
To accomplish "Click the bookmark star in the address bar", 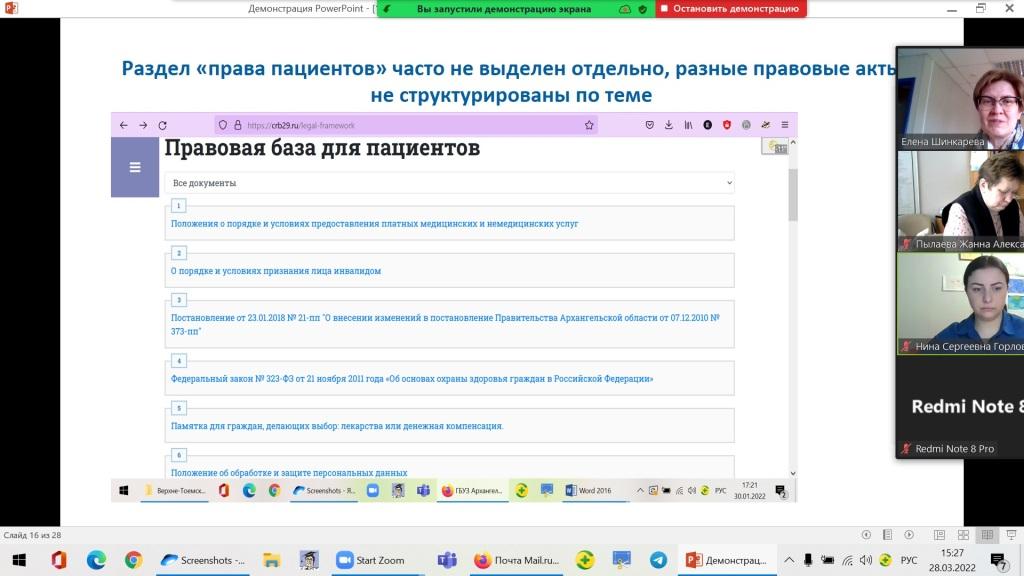I will click(x=589, y=125).
